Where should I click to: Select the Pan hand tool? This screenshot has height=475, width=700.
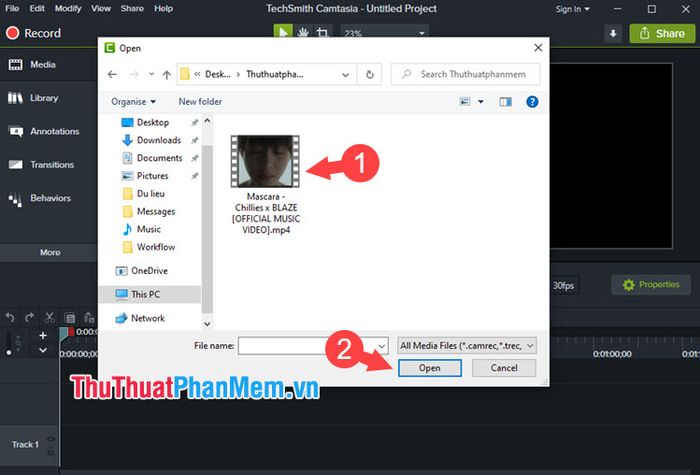point(303,32)
